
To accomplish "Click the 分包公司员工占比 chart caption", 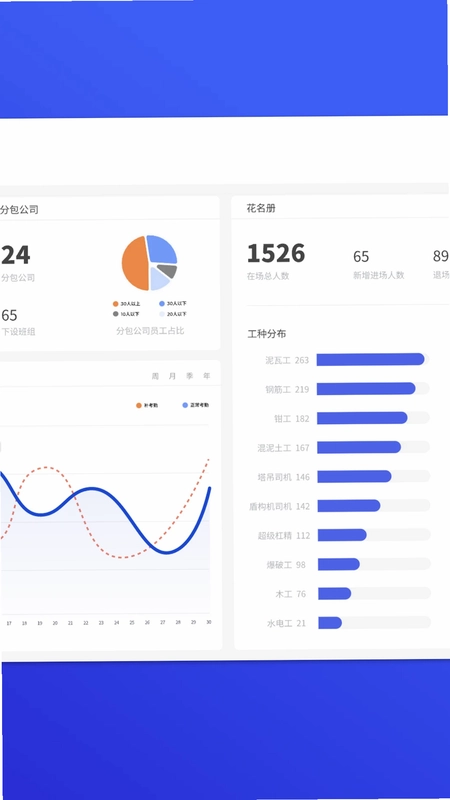I will tap(150, 331).
